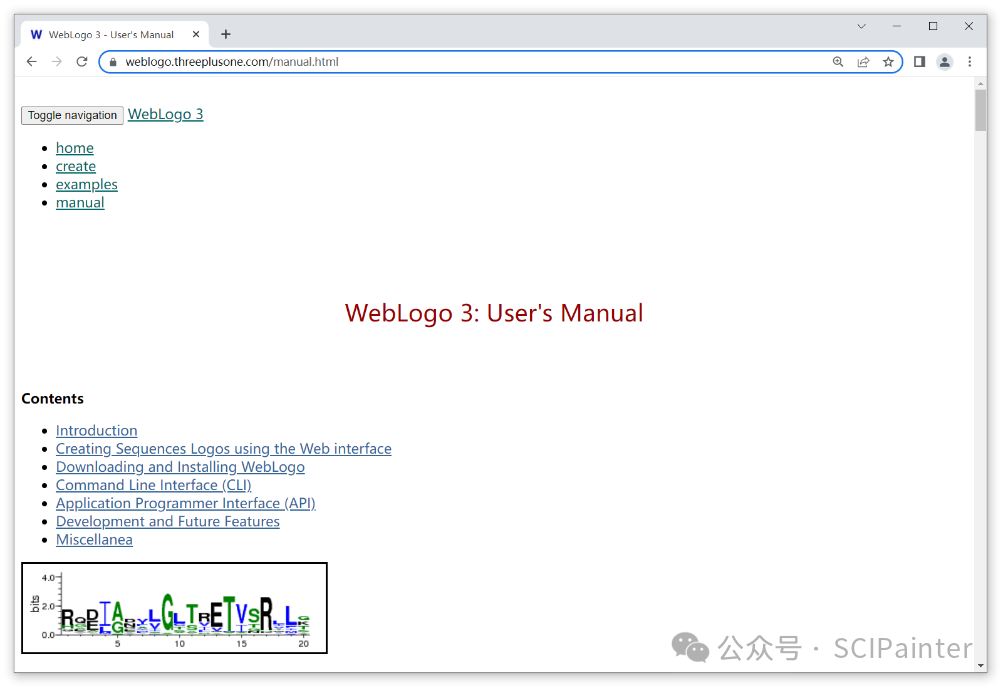Viewport: 1003px width, 688px height.
Task: Go to the create nav item
Action: [76, 166]
